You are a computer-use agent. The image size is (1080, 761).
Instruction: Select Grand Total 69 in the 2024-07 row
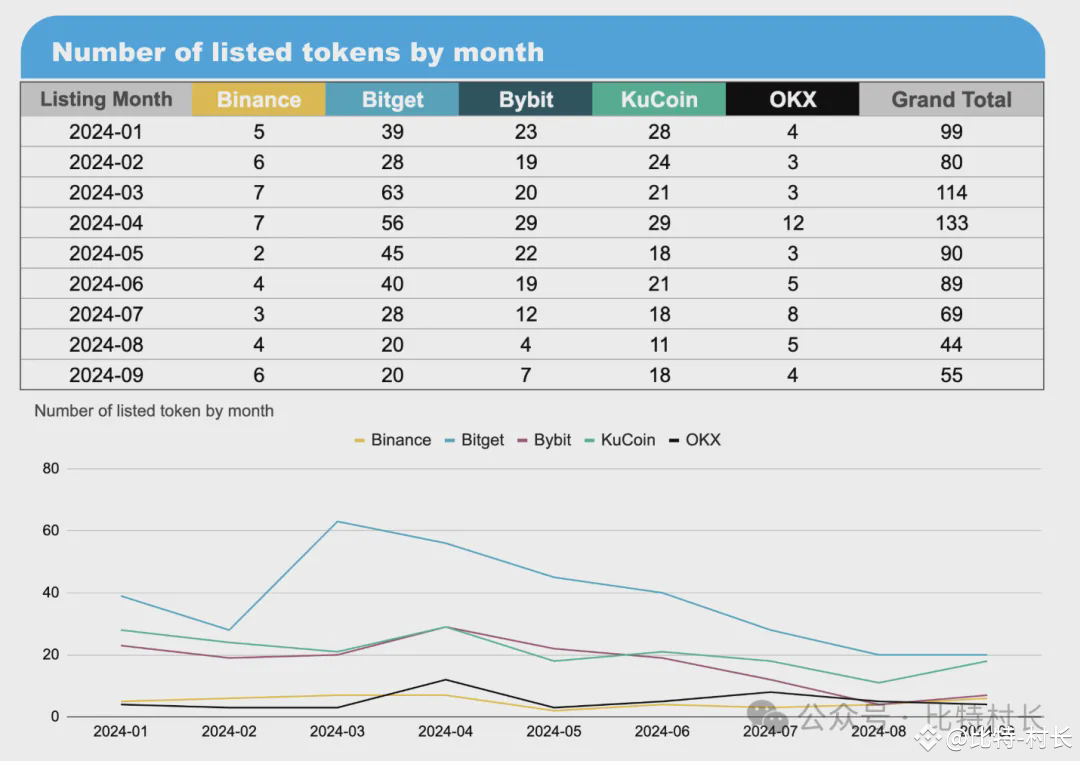click(951, 314)
